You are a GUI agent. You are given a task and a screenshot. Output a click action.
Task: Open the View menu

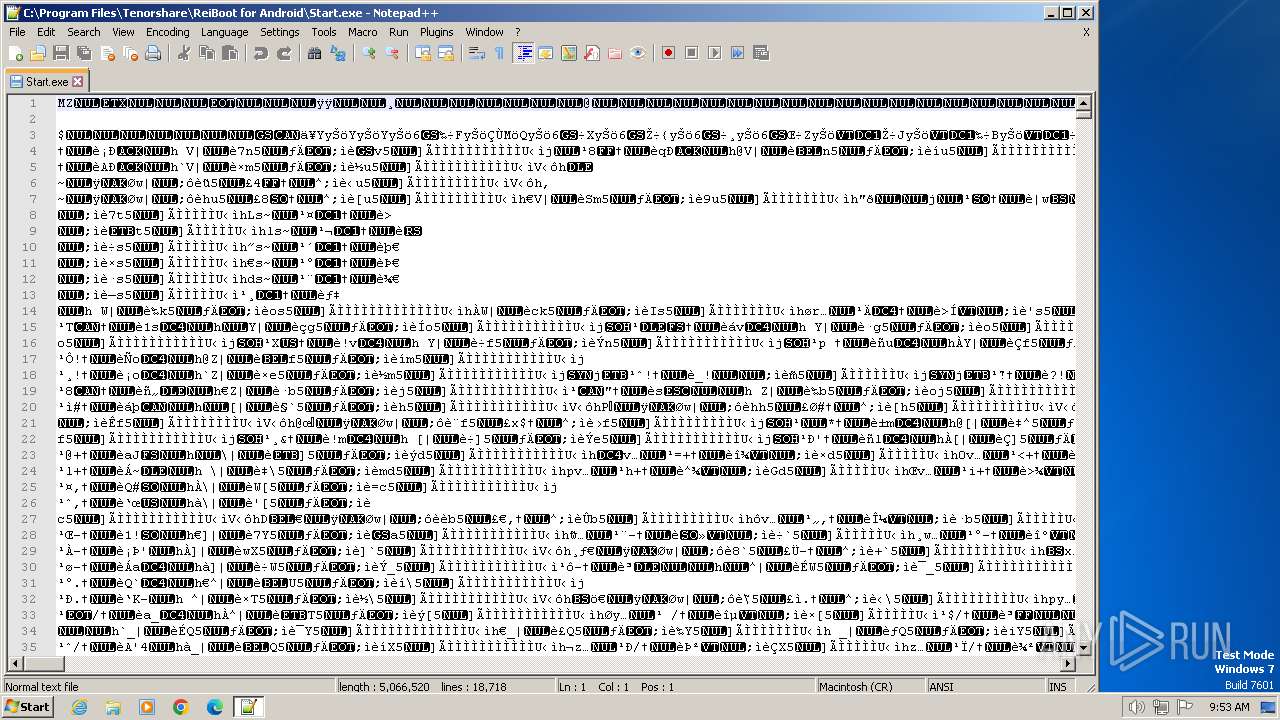click(x=123, y=32)
